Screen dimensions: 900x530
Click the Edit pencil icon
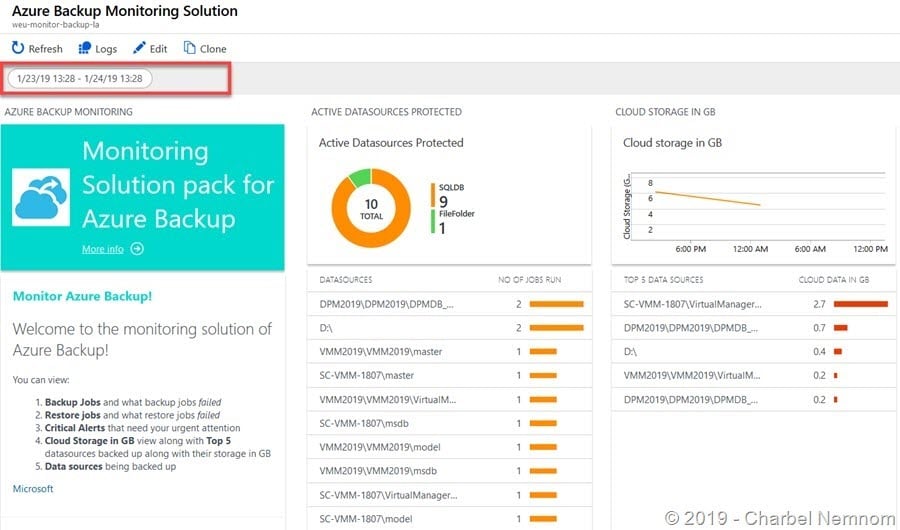[x=139, y=48]
